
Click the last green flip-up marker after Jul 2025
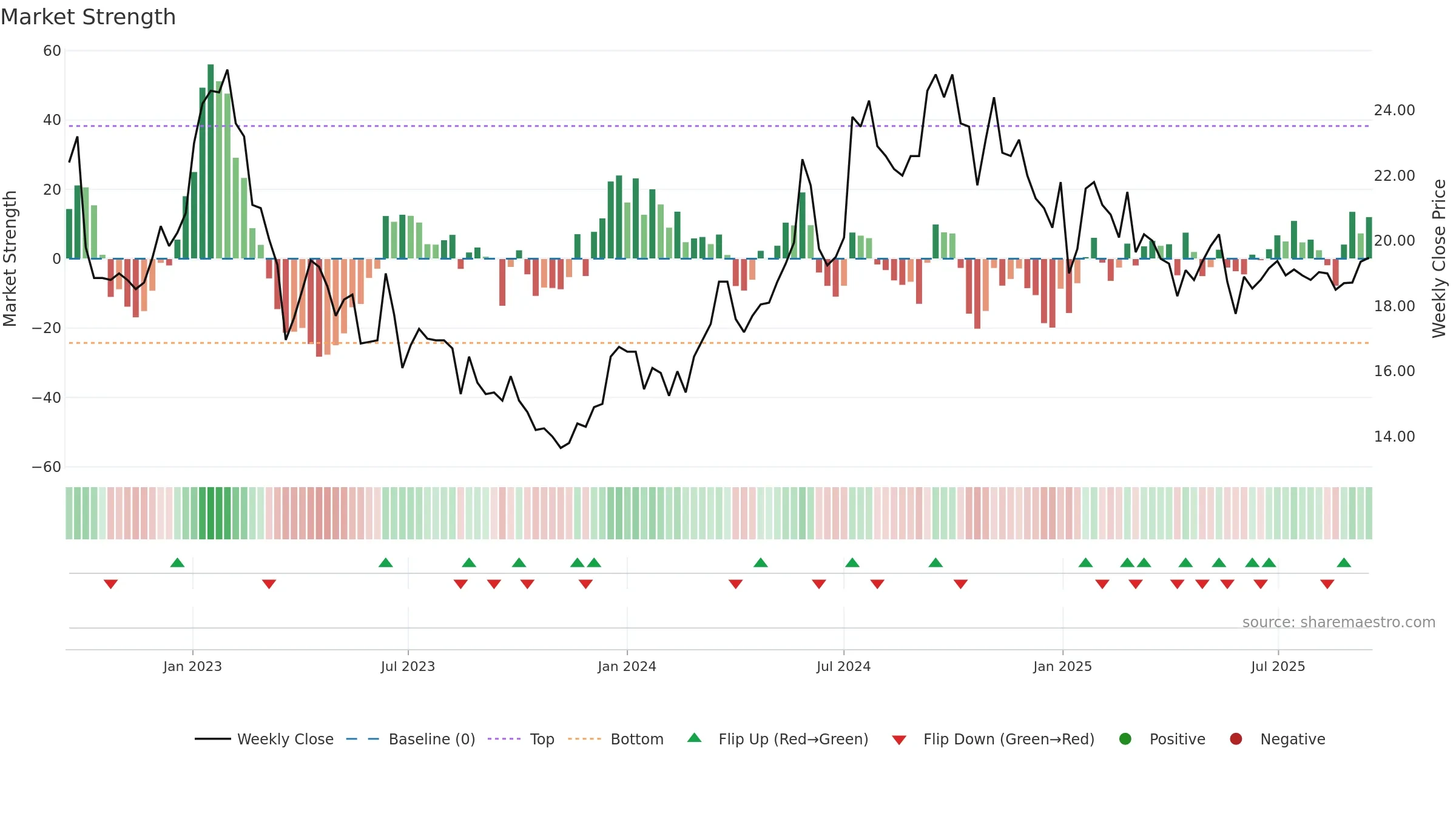(x=1344, y=562)
